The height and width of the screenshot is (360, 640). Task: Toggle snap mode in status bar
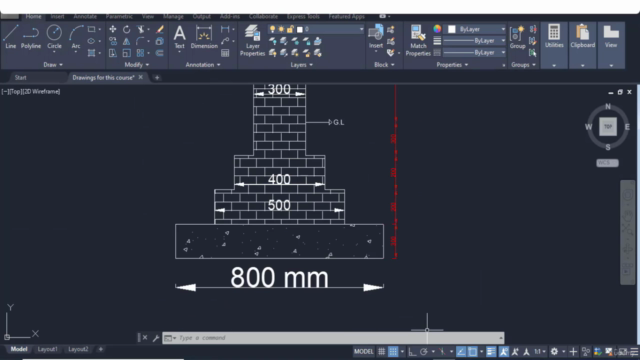tap(393, 351)
